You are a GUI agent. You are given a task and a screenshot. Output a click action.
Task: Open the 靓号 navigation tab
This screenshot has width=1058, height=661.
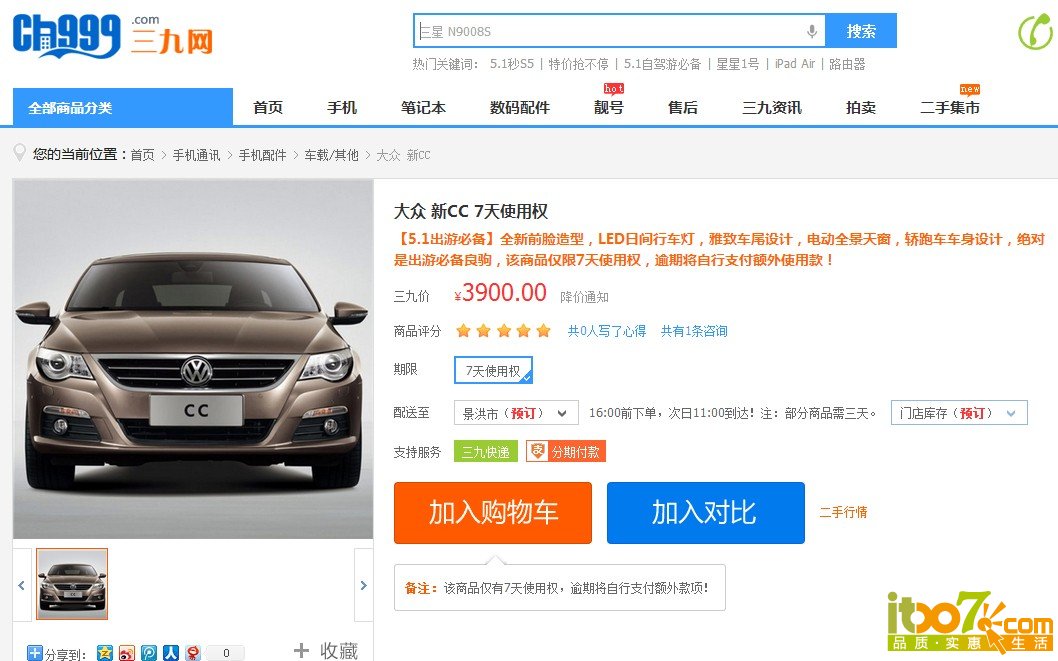pyautogui.click(x=609, y=107)
